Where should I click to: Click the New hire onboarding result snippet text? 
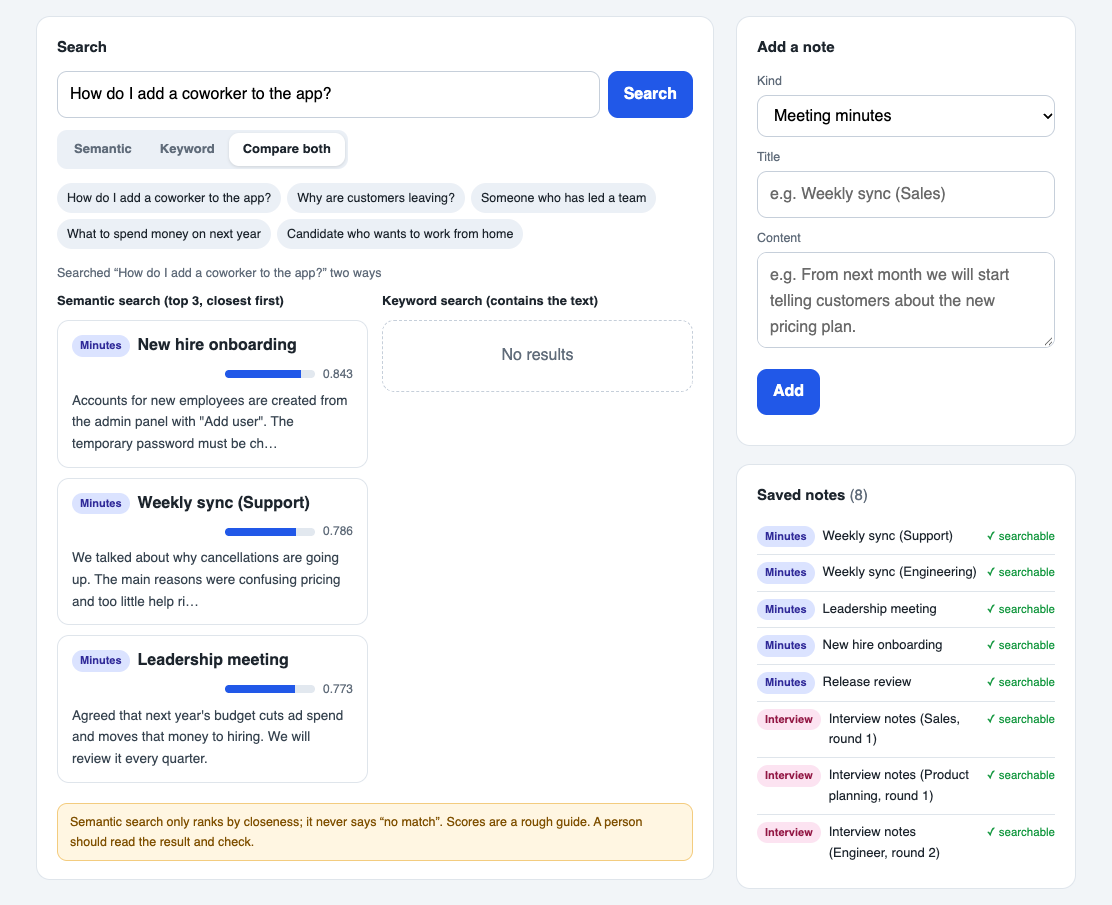click(x=210, y=422)
